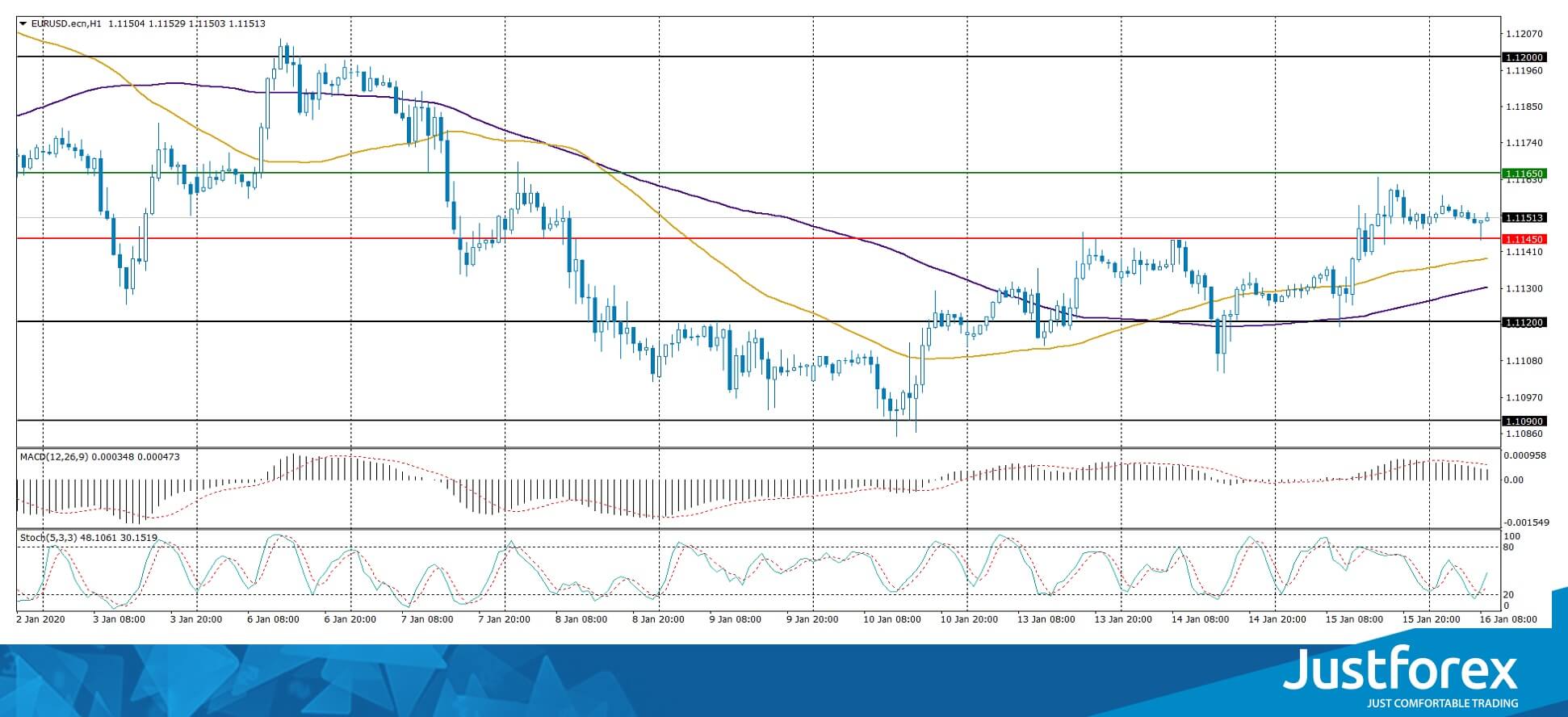The height and width of the screenshot is (717, 1568).
Task: Click the 10 Jan 08:00 time label
Action: coord(892,620)
